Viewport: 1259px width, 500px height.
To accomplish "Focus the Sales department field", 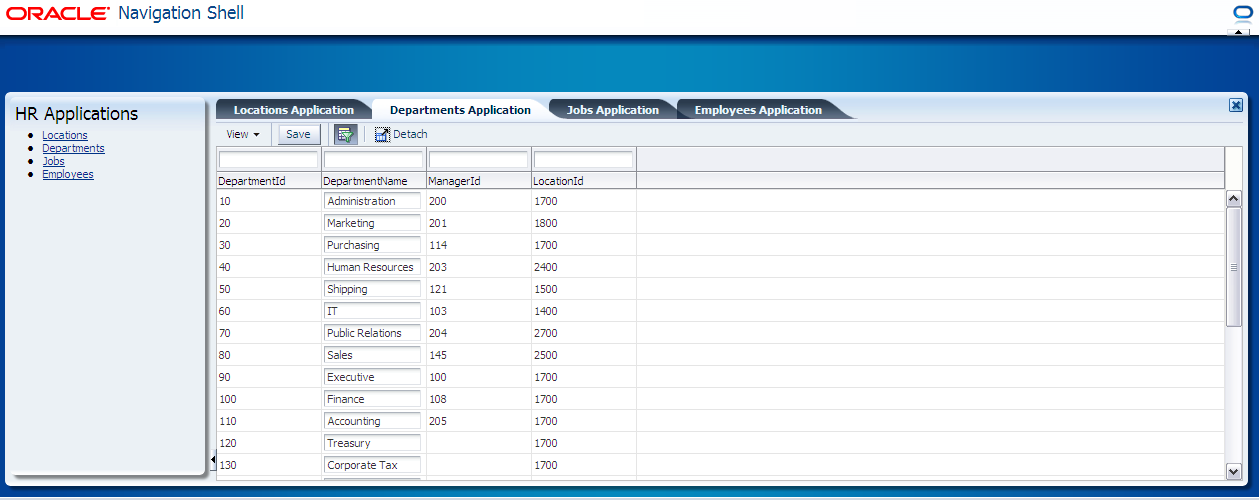I will point(372,355).
